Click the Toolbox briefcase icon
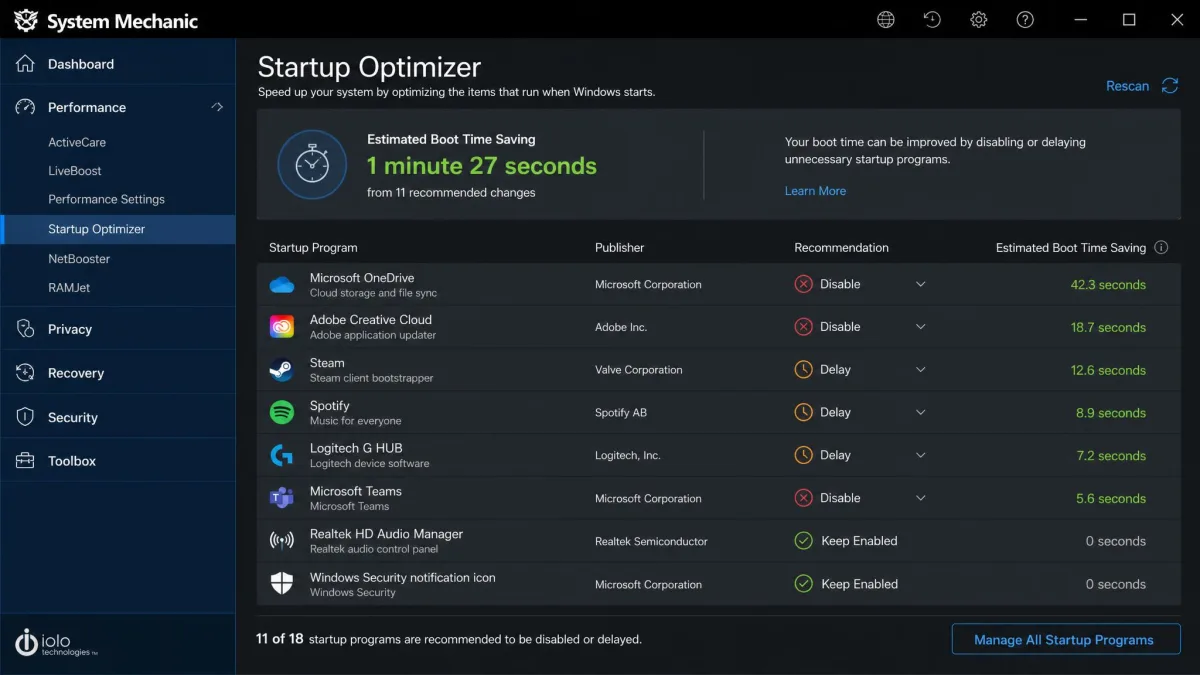This screenshot has height=675, width=1200. [x=25, y=461]
